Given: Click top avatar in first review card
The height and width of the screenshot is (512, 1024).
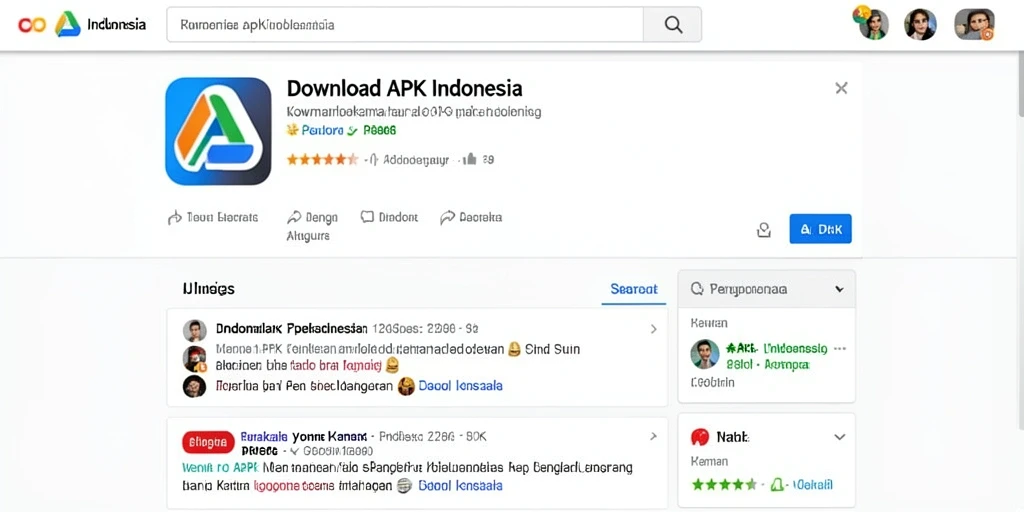Looking at the screenshot, I should pyautogui.click(x=195, y=330).
